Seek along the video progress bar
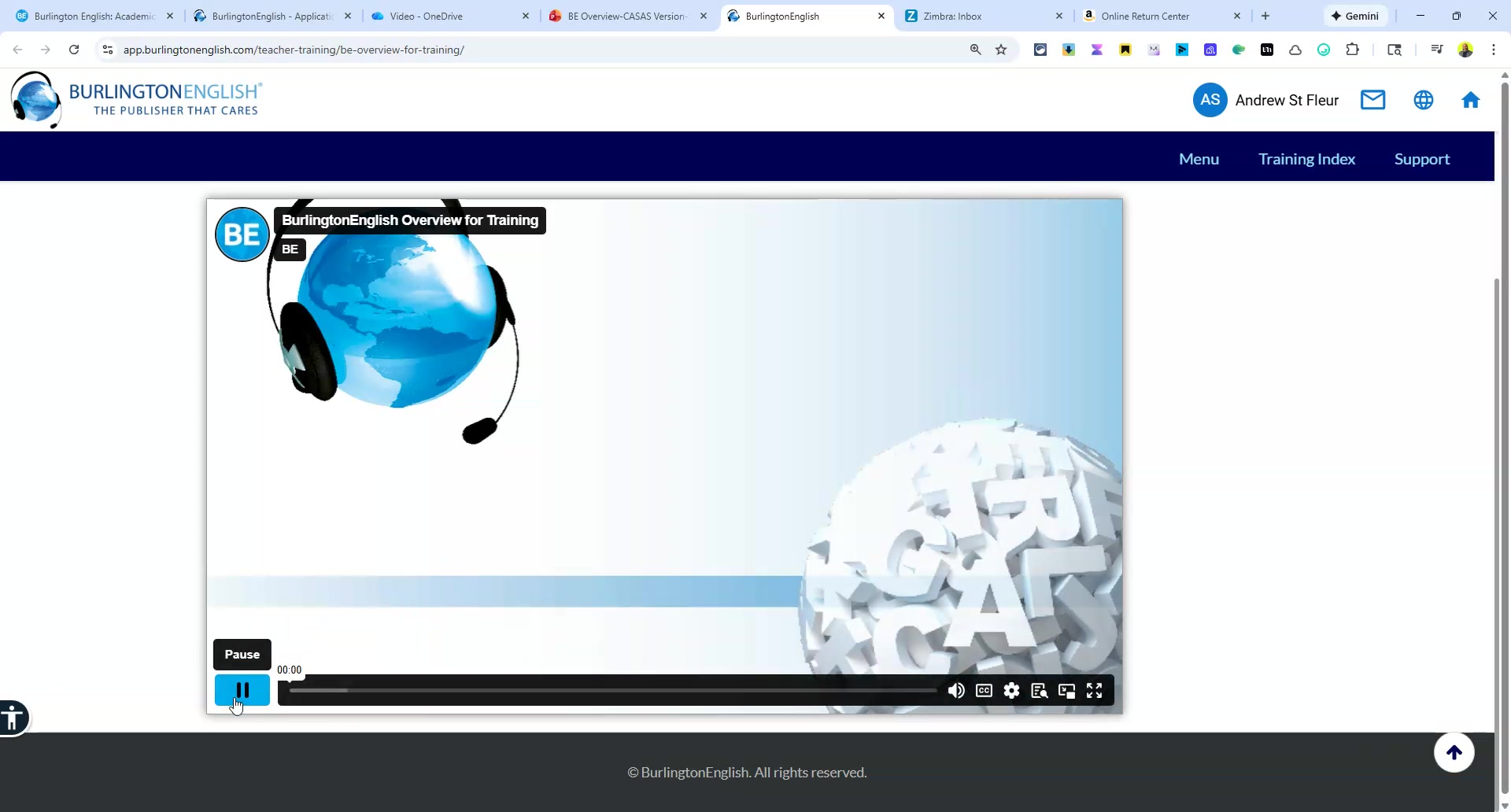 tap(613, 691)
